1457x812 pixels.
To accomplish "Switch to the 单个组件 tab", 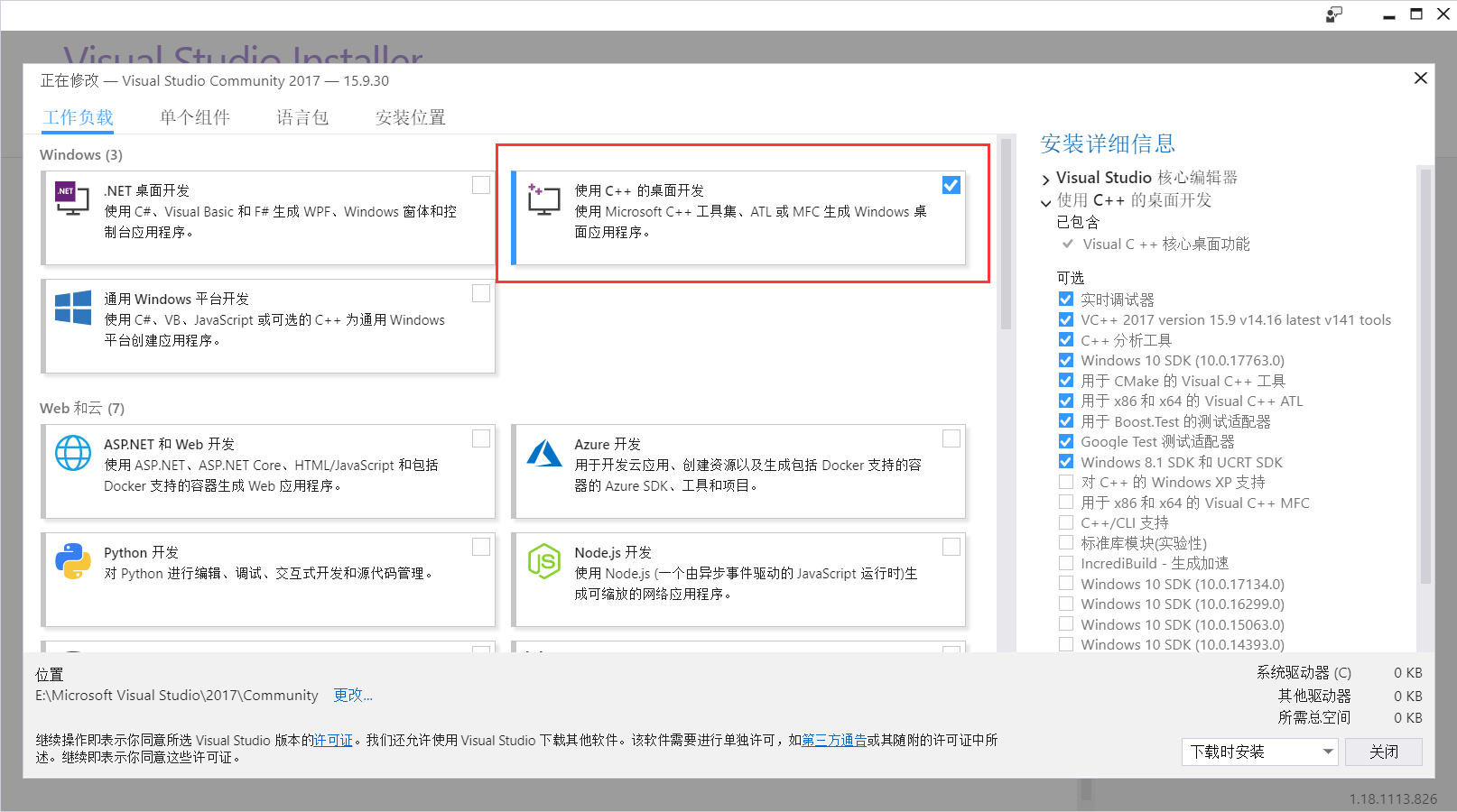I will [195, 117].
